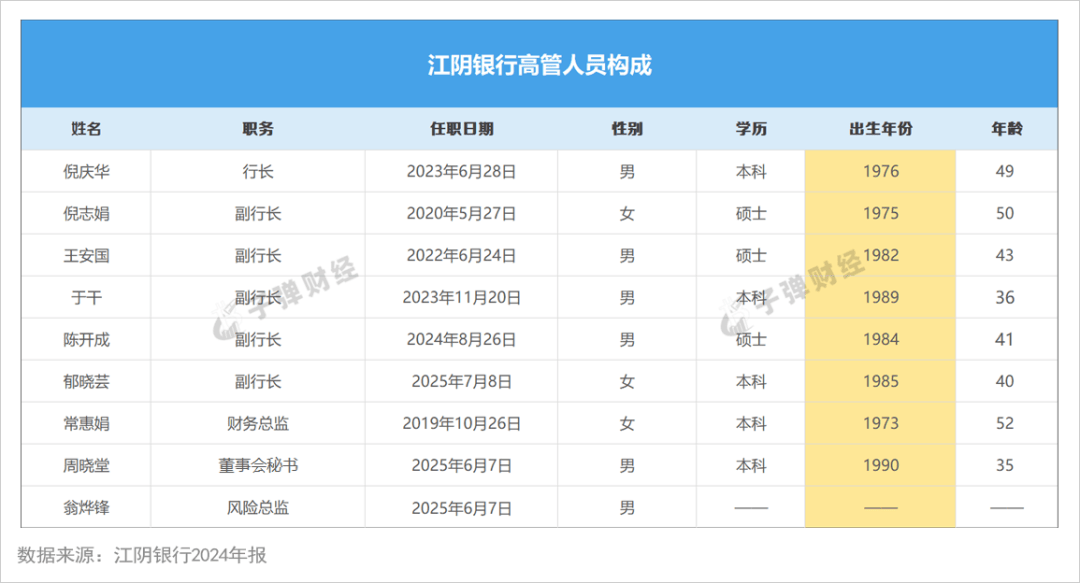Viewport: 1080px width, 583px height.
Task: Select the 风险总监 position cell
Action: [258, 507]
